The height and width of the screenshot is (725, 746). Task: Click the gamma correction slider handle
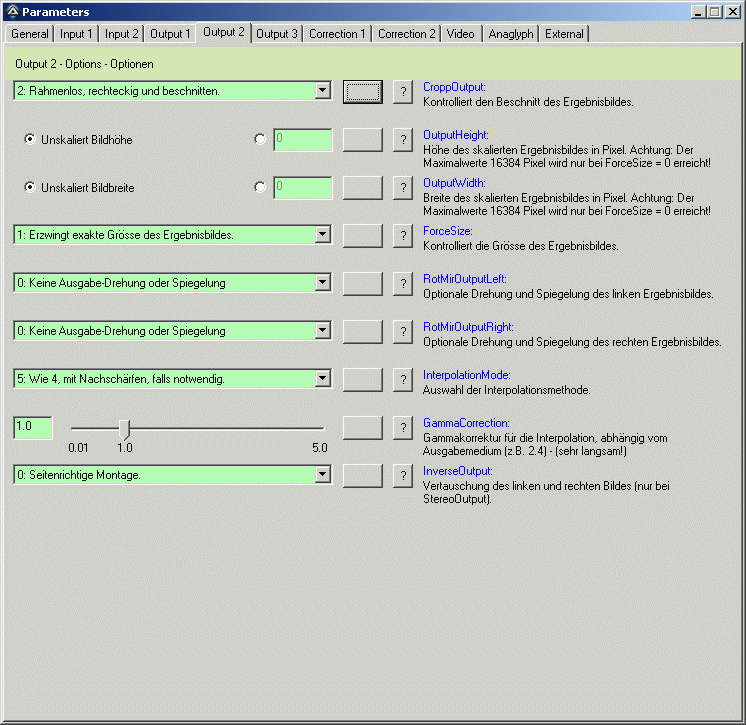(x=125, y=428)
